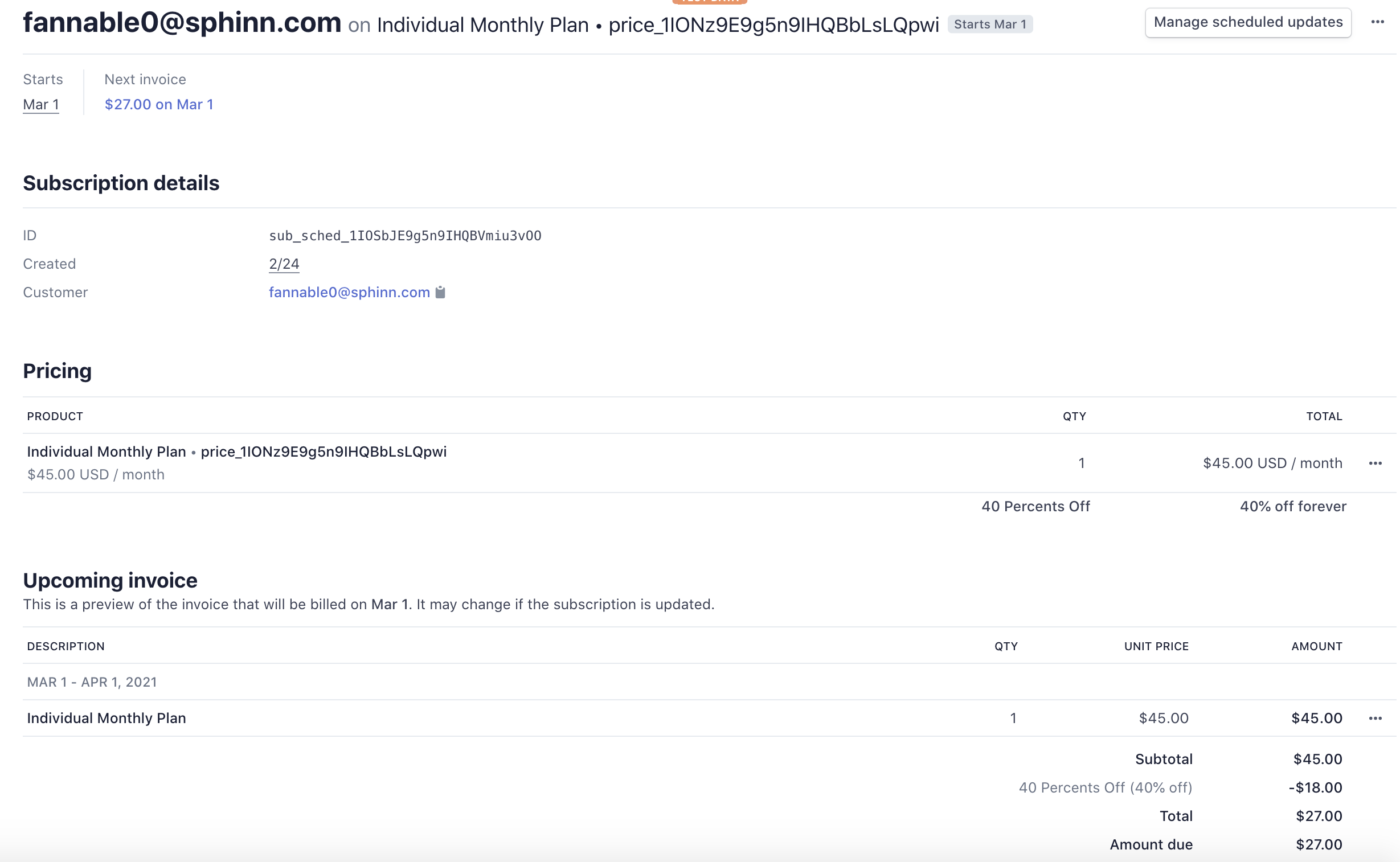
Task: Click Individual Monthly Plan invoice line description
Action: [106, 718]
